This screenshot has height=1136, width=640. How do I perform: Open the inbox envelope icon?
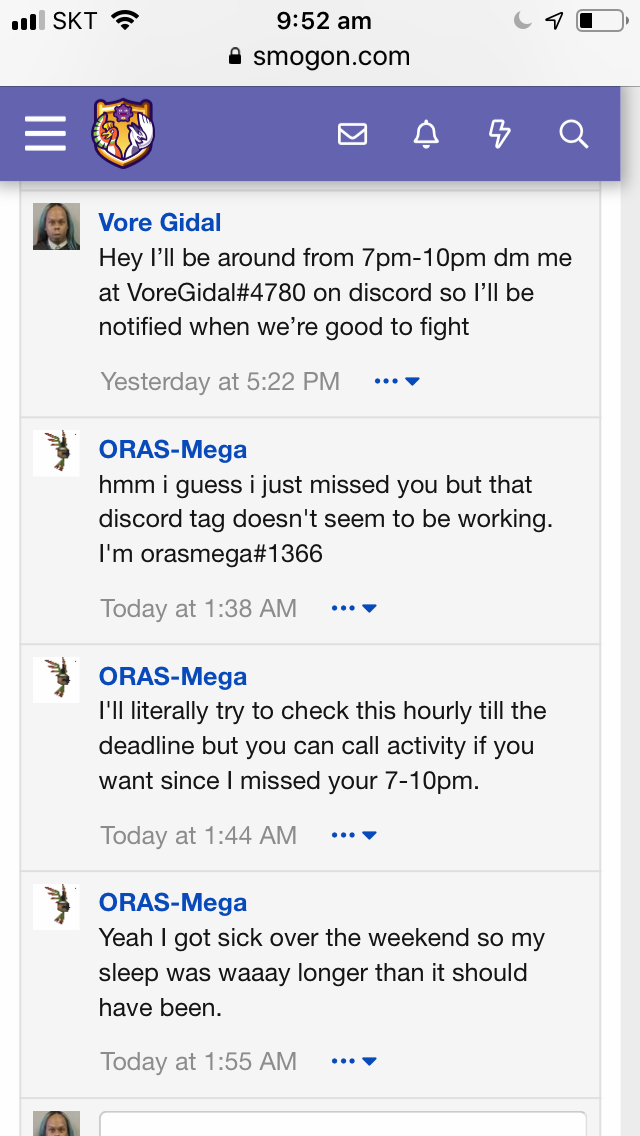(x=352, y=134)
